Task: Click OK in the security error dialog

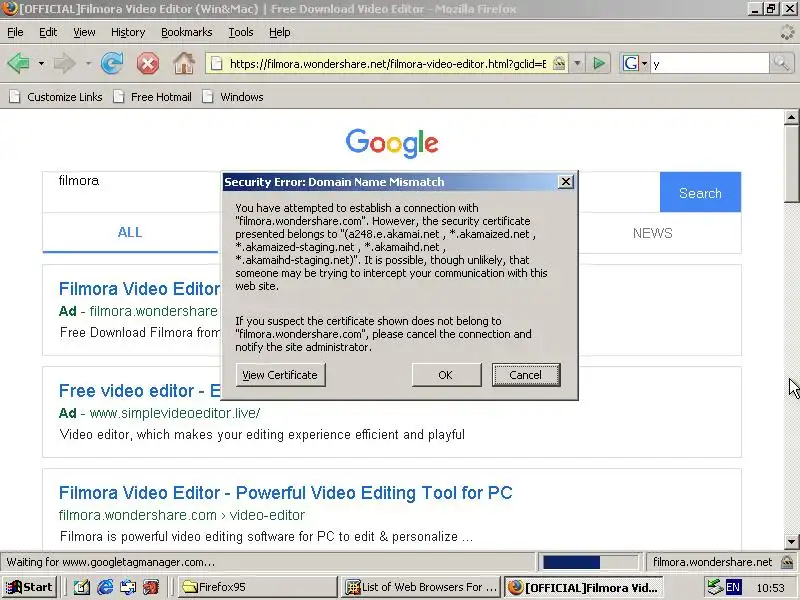Action: tap(445, 375)
